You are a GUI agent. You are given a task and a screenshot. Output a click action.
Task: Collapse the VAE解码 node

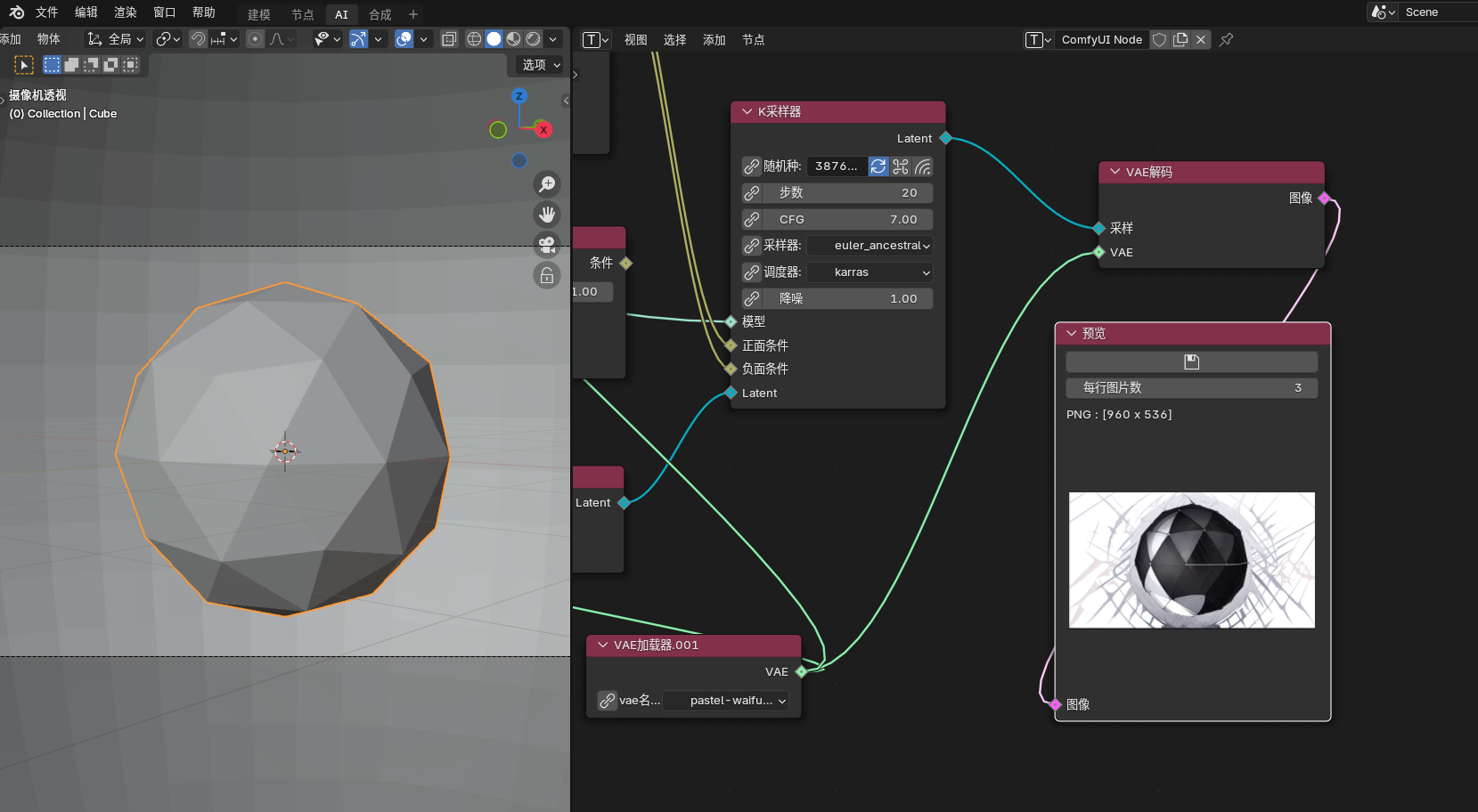1115,172
